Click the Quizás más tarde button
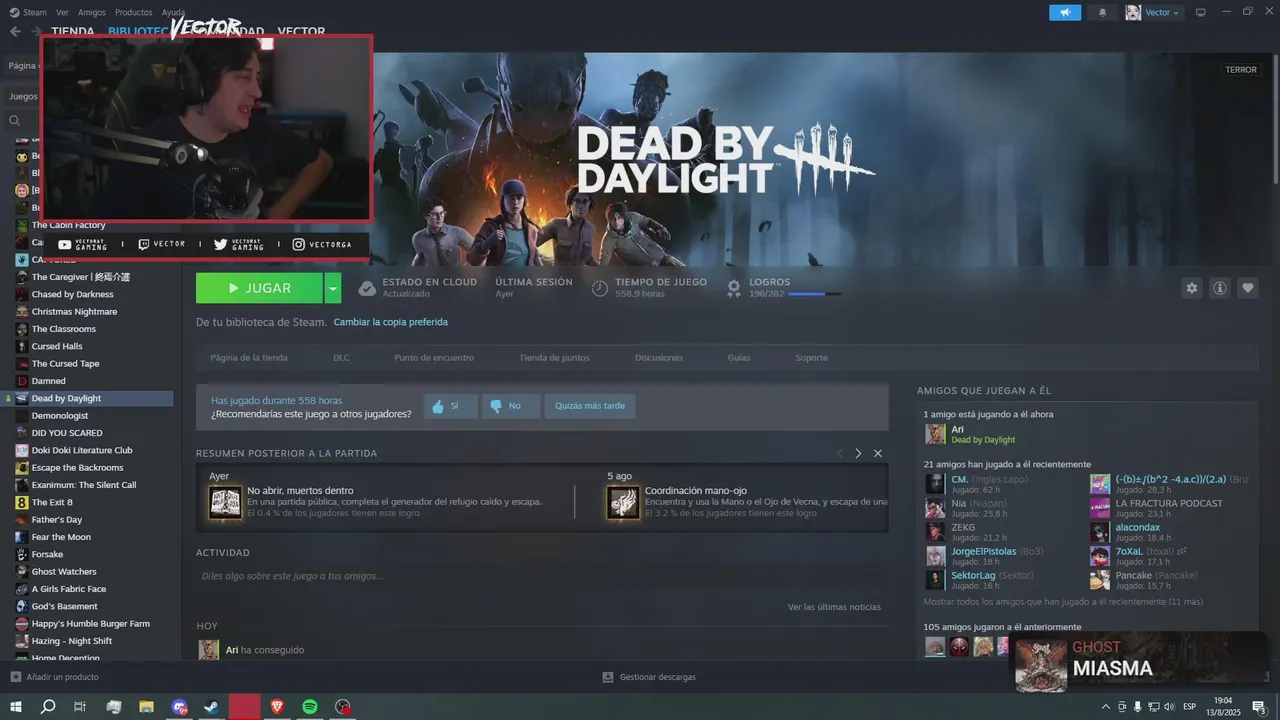This screenshot has height=720, width=1280. (x=590, y=406)
